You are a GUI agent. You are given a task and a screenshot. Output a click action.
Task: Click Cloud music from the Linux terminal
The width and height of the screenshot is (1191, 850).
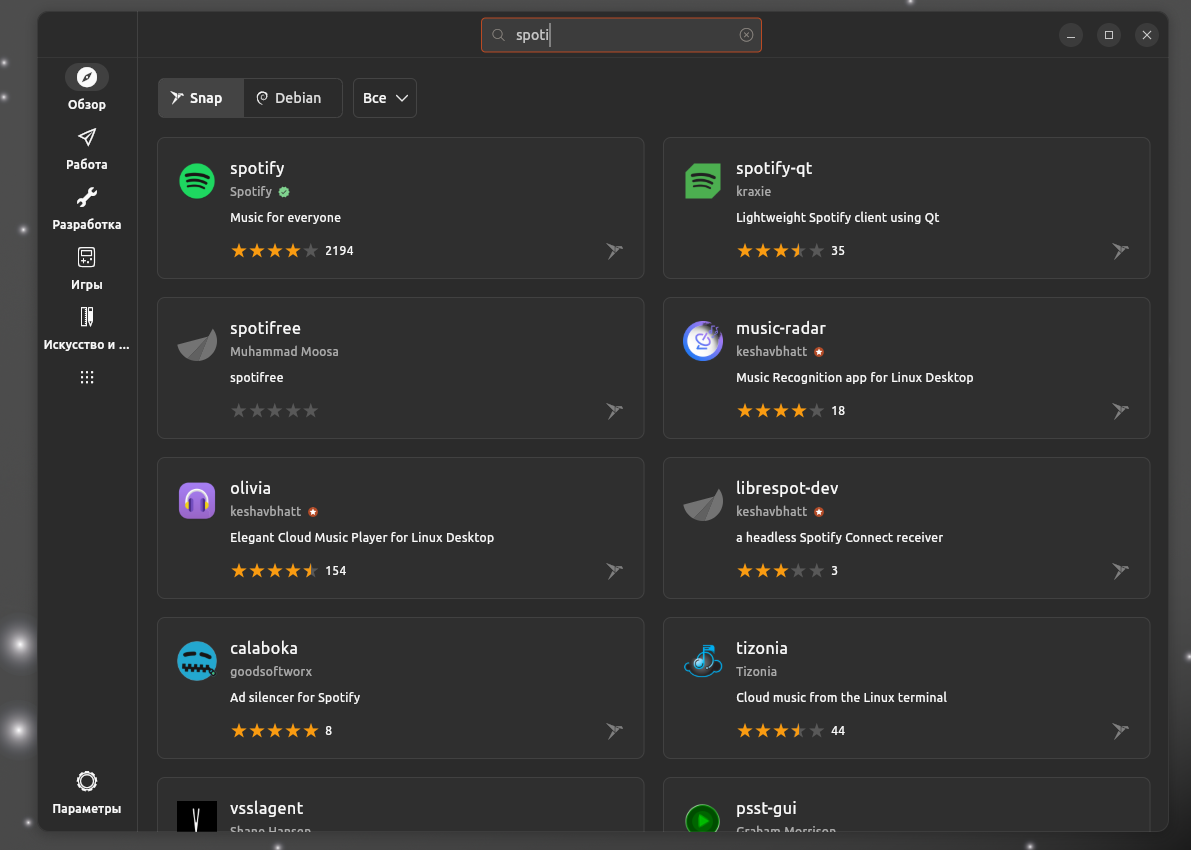(x=841, y=697)
